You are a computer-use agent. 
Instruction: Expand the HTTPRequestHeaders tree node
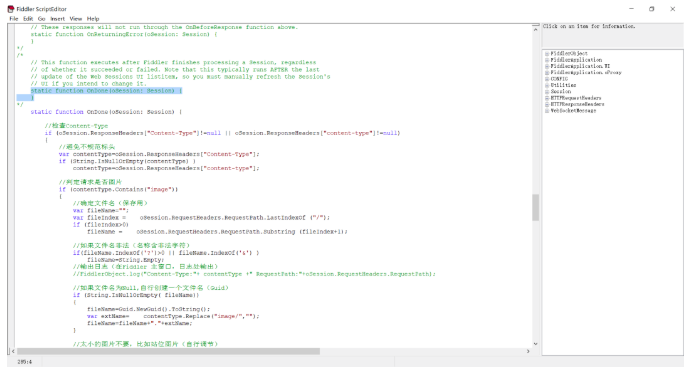coord(547,98)
